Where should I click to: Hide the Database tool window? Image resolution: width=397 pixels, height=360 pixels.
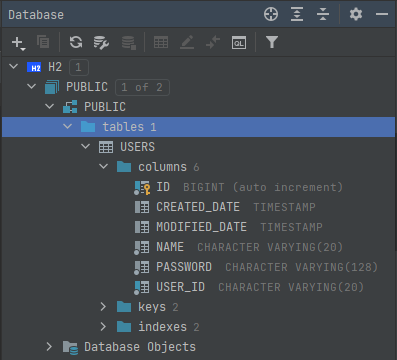pos(382,14)
